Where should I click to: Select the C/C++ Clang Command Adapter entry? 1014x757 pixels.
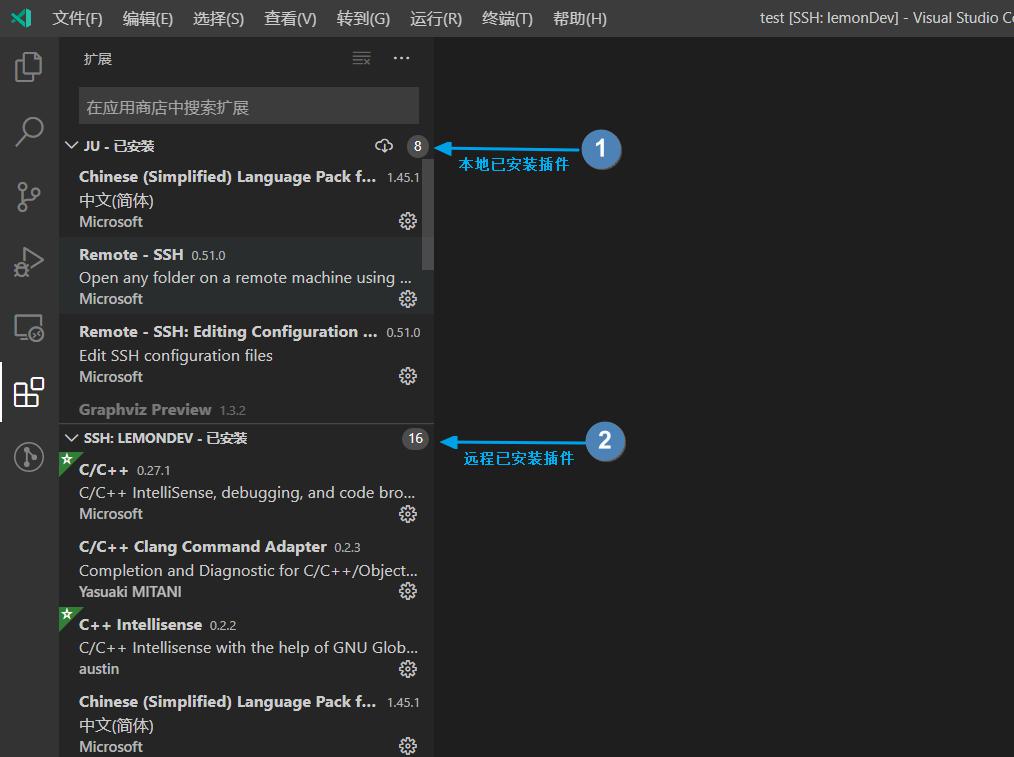(246, 569)
